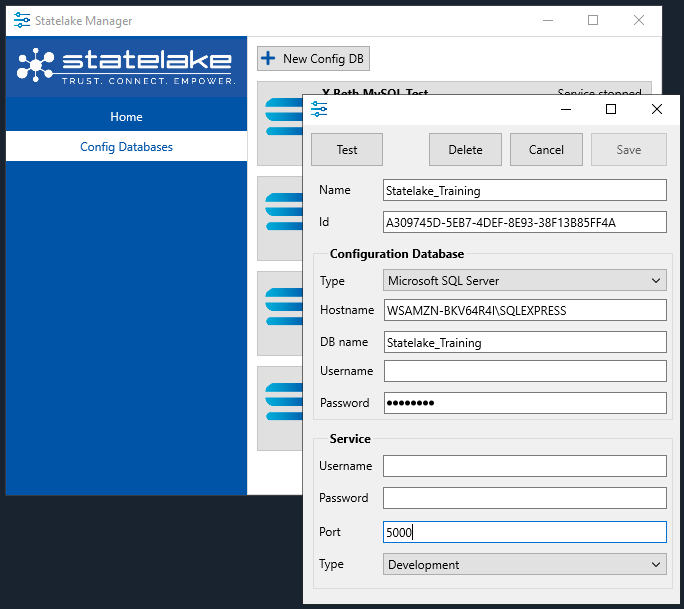Click the Hostname label

[x=347, y=310]
